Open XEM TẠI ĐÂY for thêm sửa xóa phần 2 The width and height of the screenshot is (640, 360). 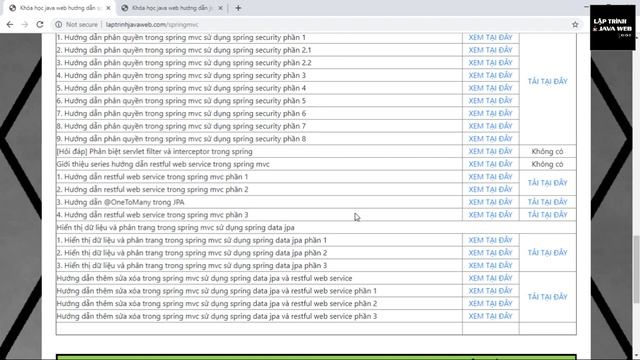(490, 303)
